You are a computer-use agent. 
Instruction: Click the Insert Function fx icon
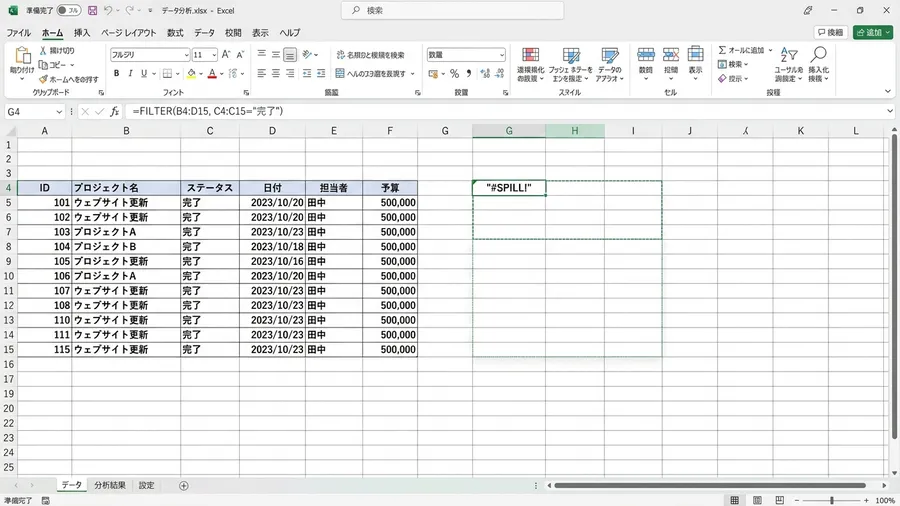coord(114,111)
